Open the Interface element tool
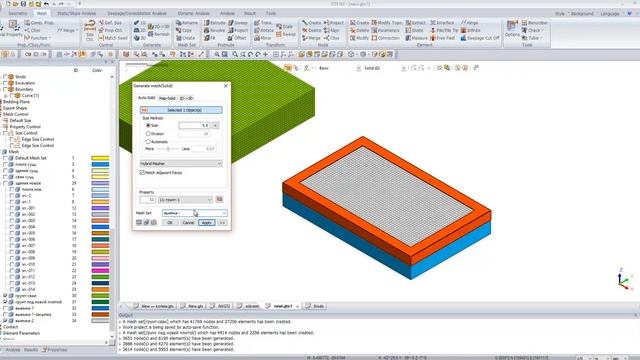 (442, 23)
